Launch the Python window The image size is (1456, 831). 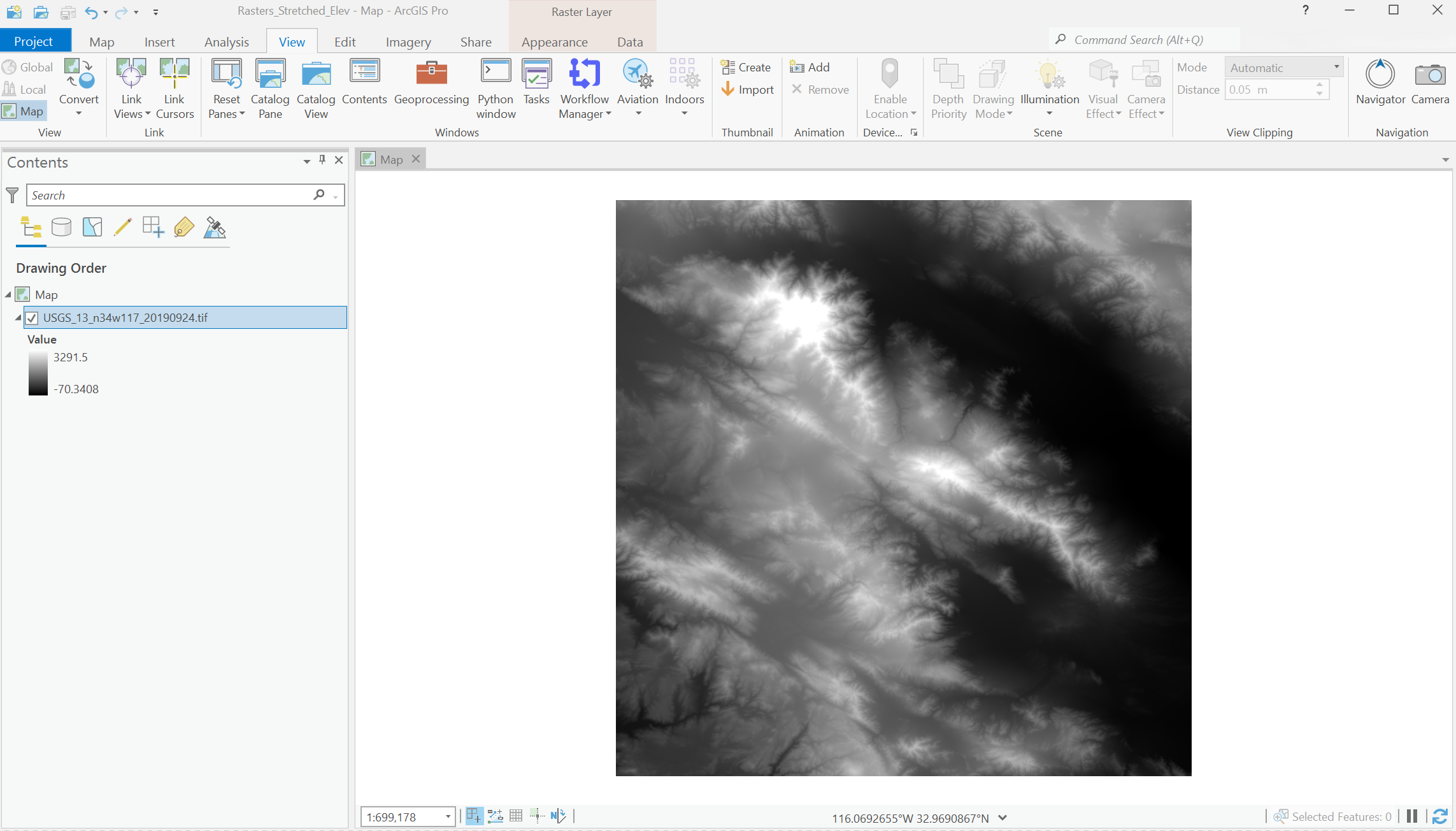pyautogui.click(x=496, y=89)
